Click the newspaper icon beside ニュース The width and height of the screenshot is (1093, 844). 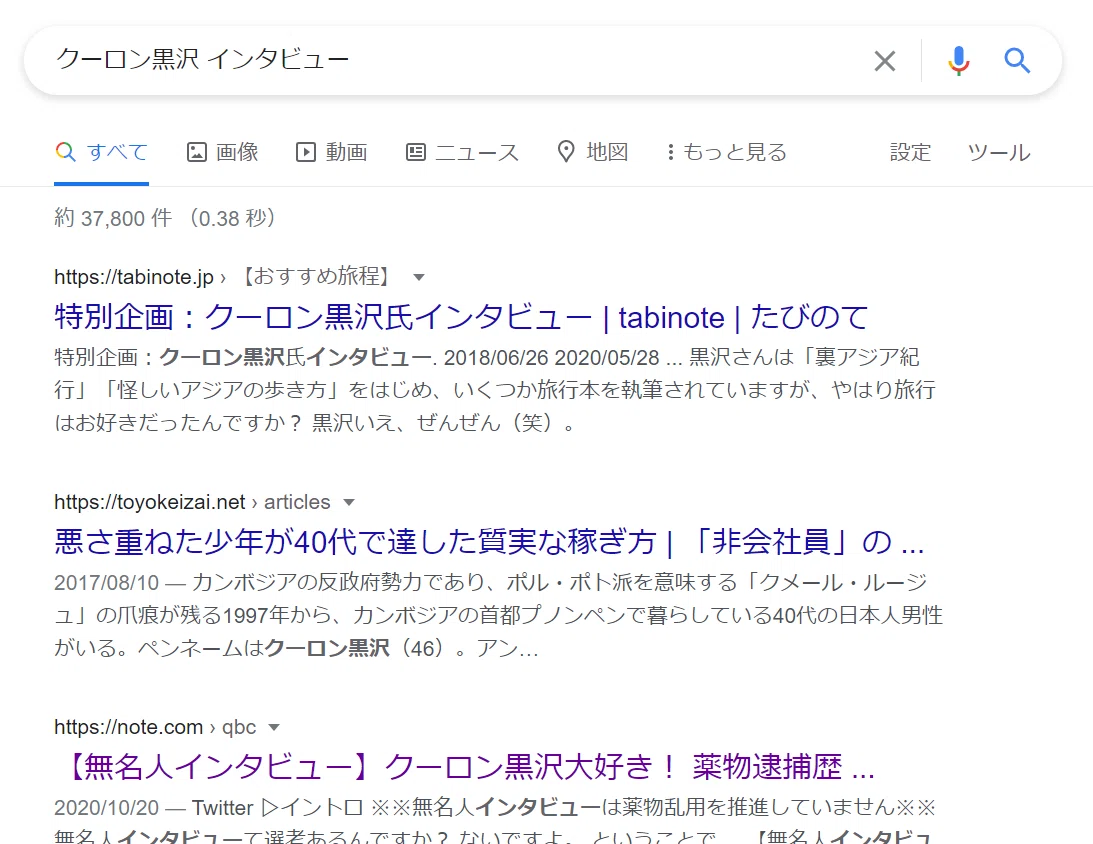click(x=415, y=152)
